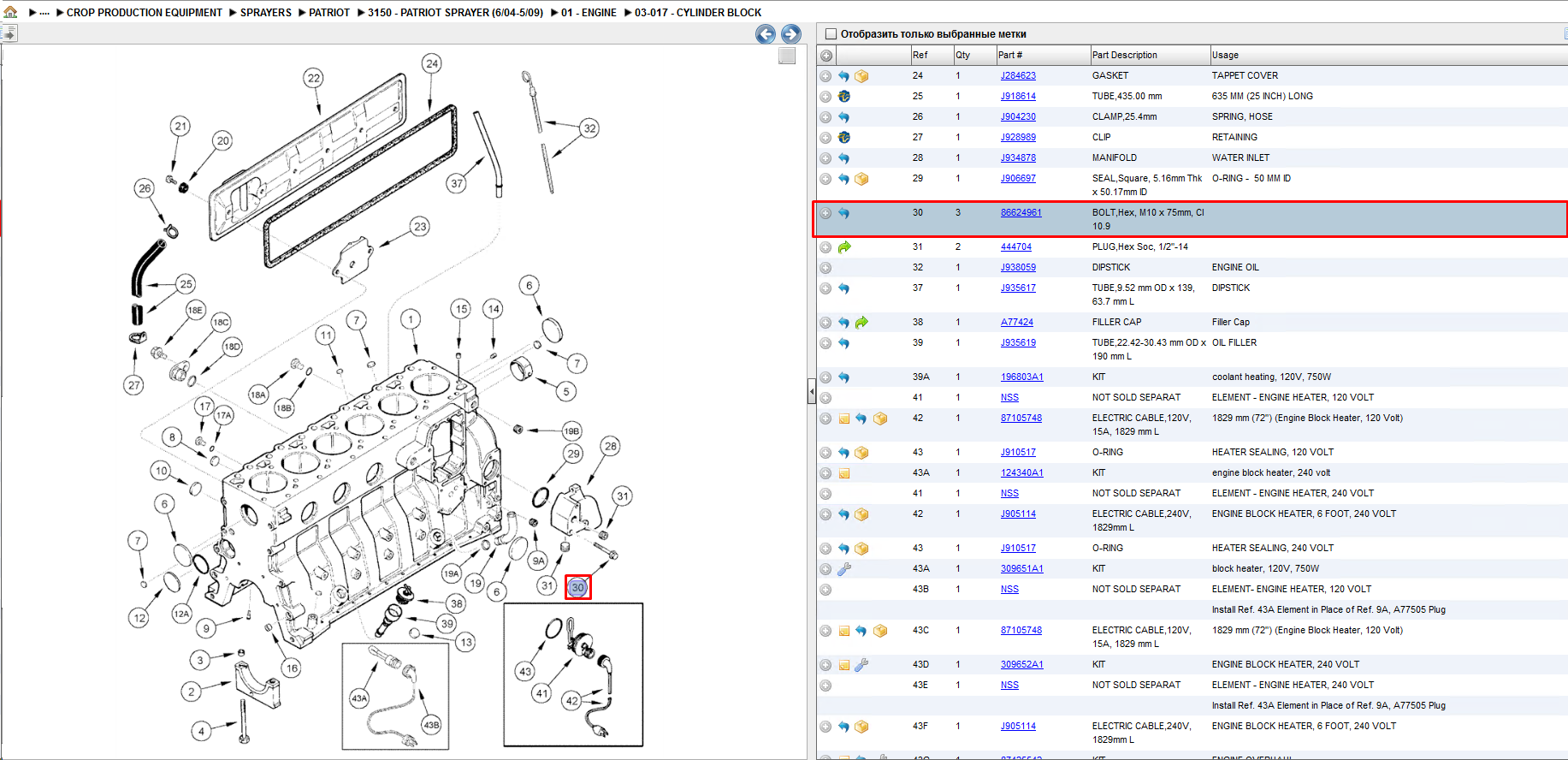Viewport: 1568px width, 760px height.
Task: Go to next diagram with right arrow button
Action: (x=791, y=34)
